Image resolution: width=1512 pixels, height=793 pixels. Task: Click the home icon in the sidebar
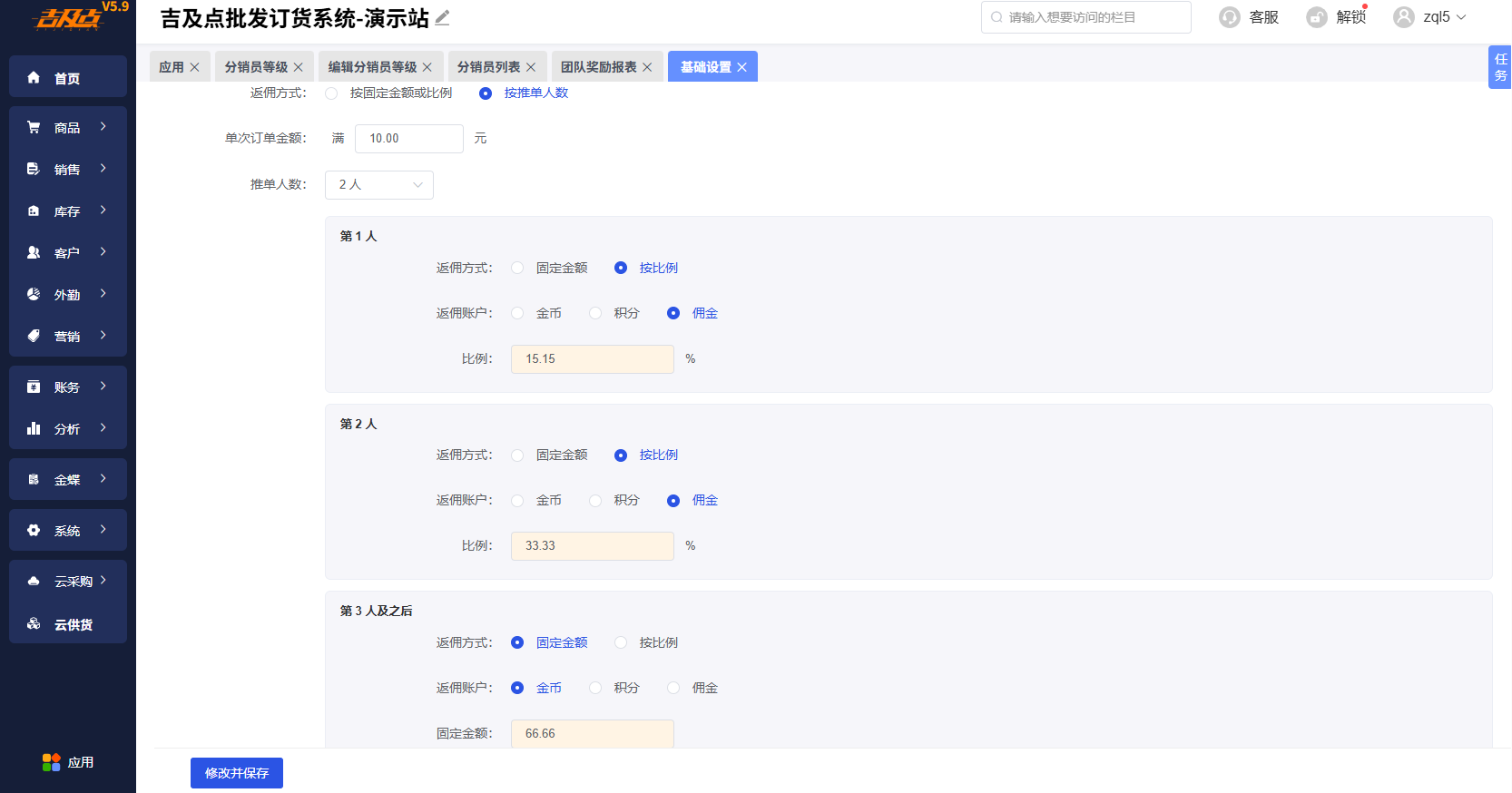(34, 77)
